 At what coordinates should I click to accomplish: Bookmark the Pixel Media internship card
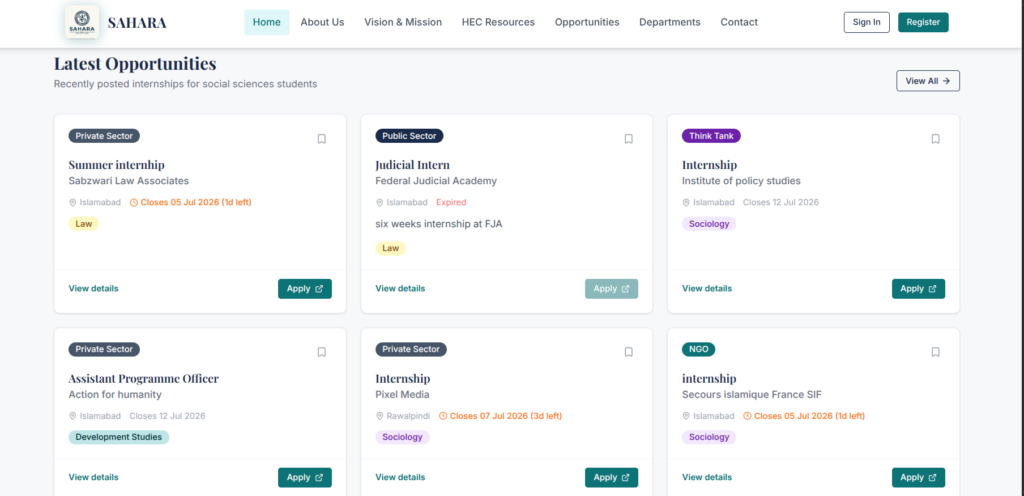(x=628, y=352)
